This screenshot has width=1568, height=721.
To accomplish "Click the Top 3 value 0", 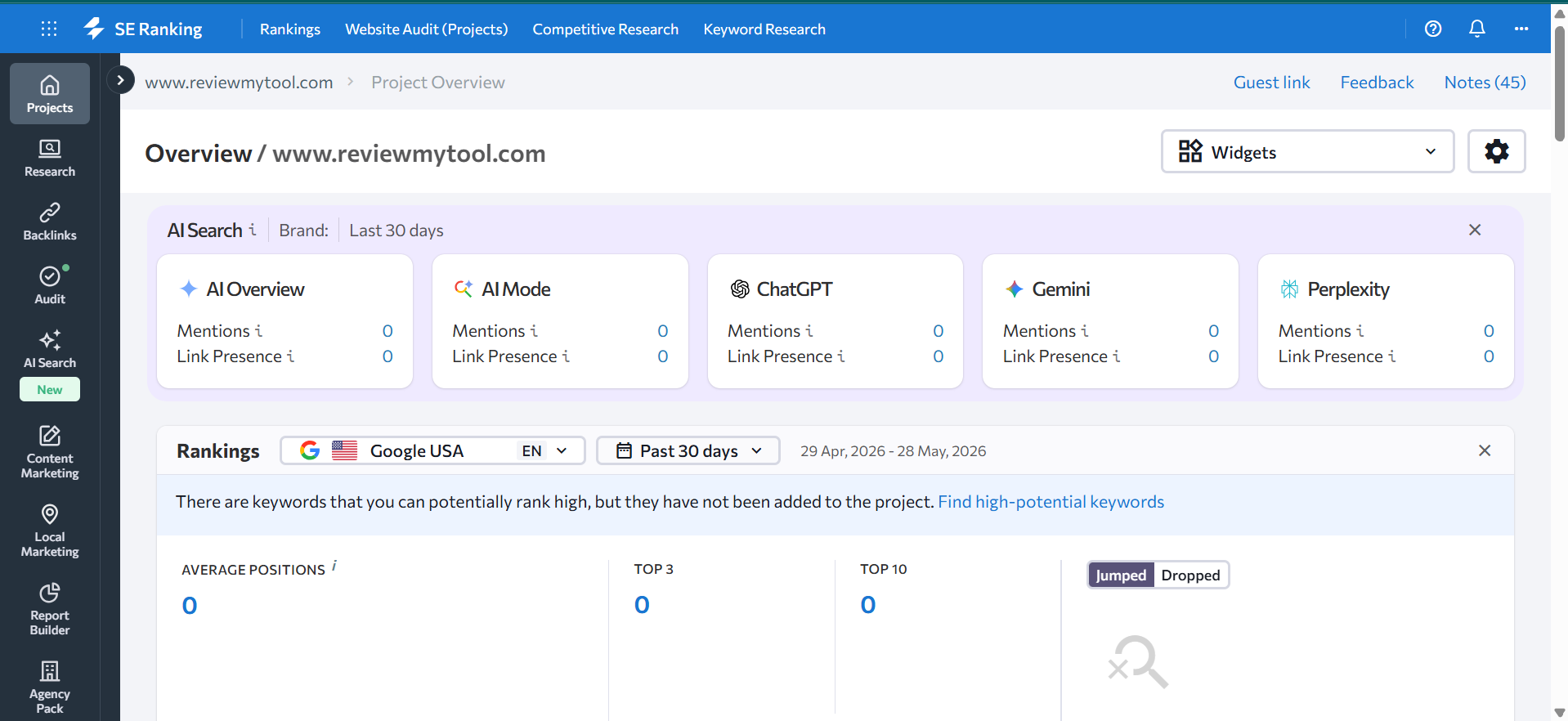I will [642, 604].
